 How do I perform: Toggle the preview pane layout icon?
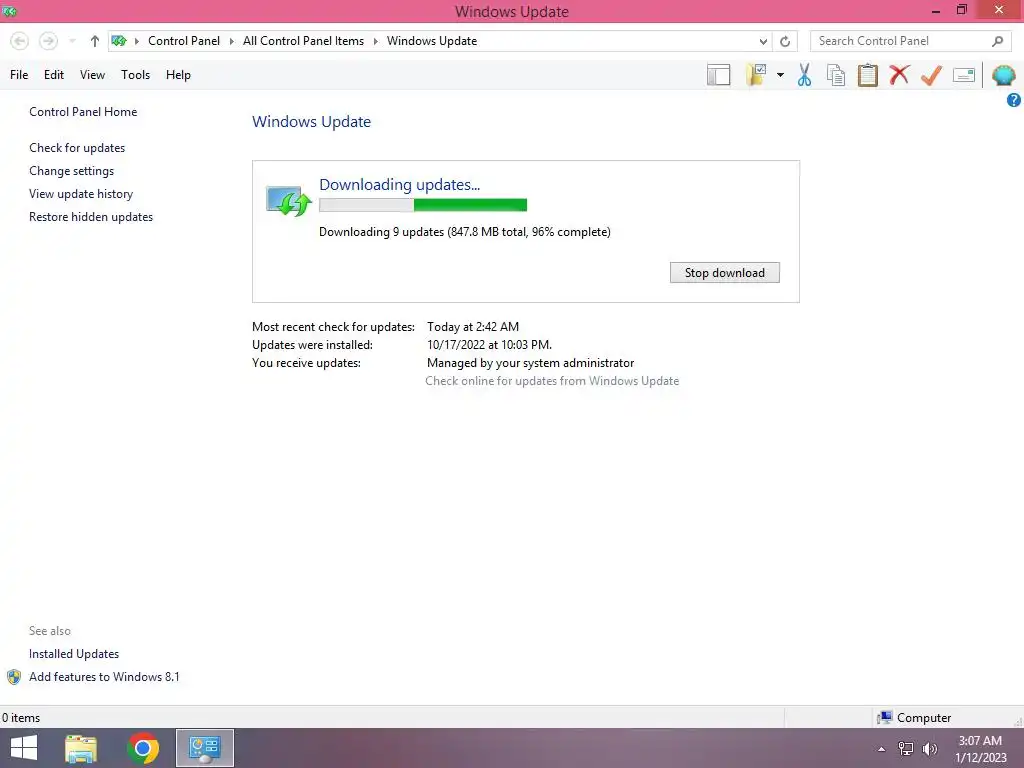pyautogui.click(x=718, y=75)
